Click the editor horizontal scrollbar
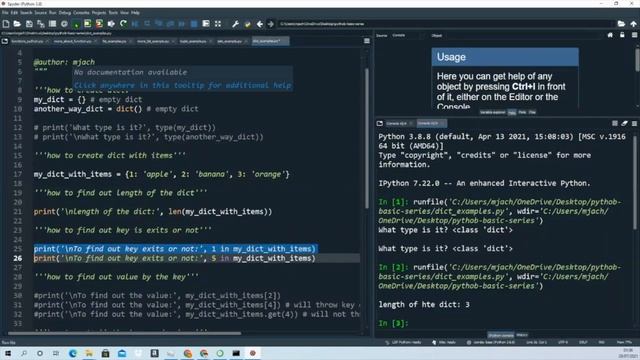The width and height of the screenshot is (640, 360). [124, 333]
